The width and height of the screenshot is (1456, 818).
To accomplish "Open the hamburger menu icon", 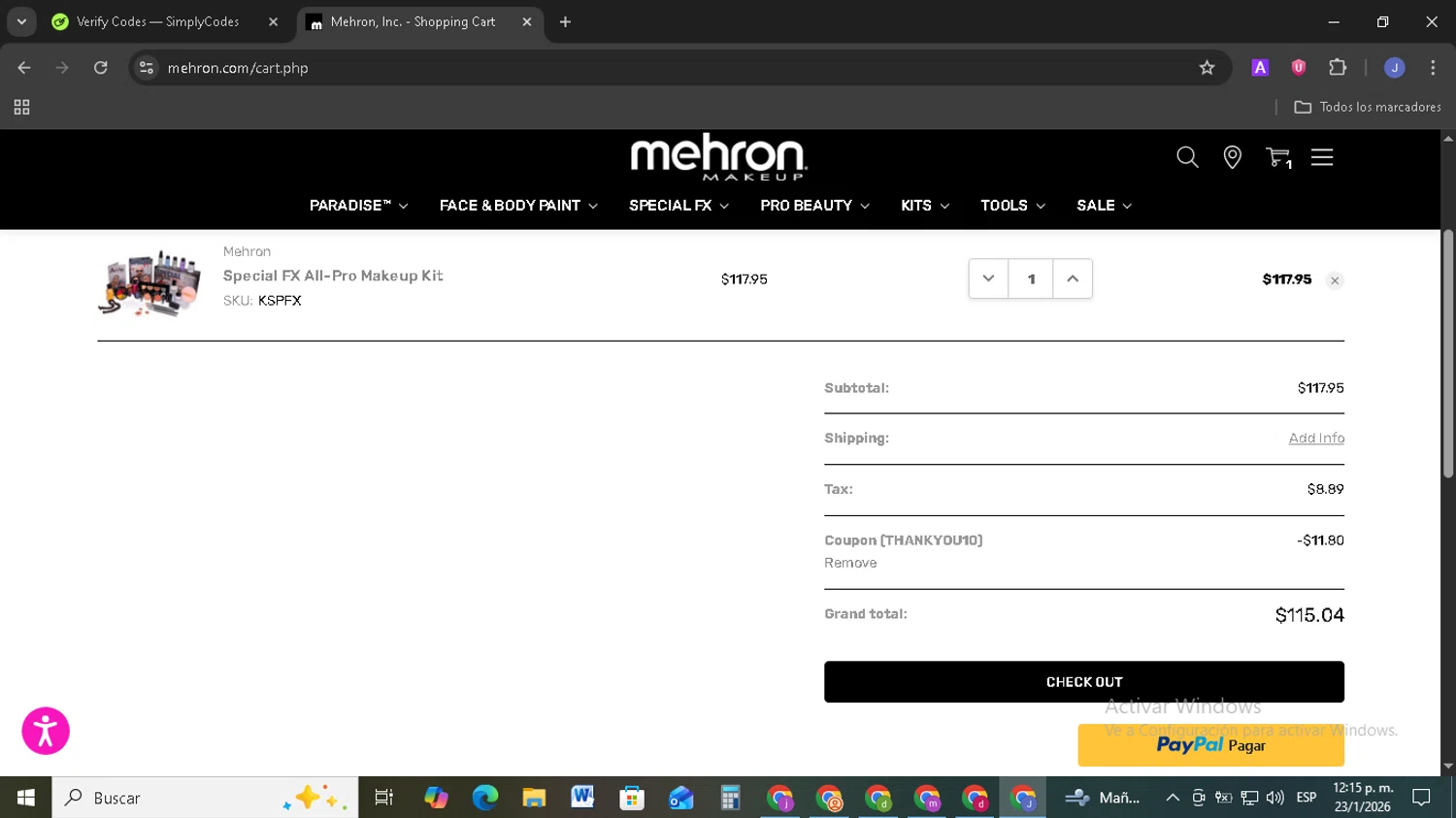I will (x=1322, y=157).
